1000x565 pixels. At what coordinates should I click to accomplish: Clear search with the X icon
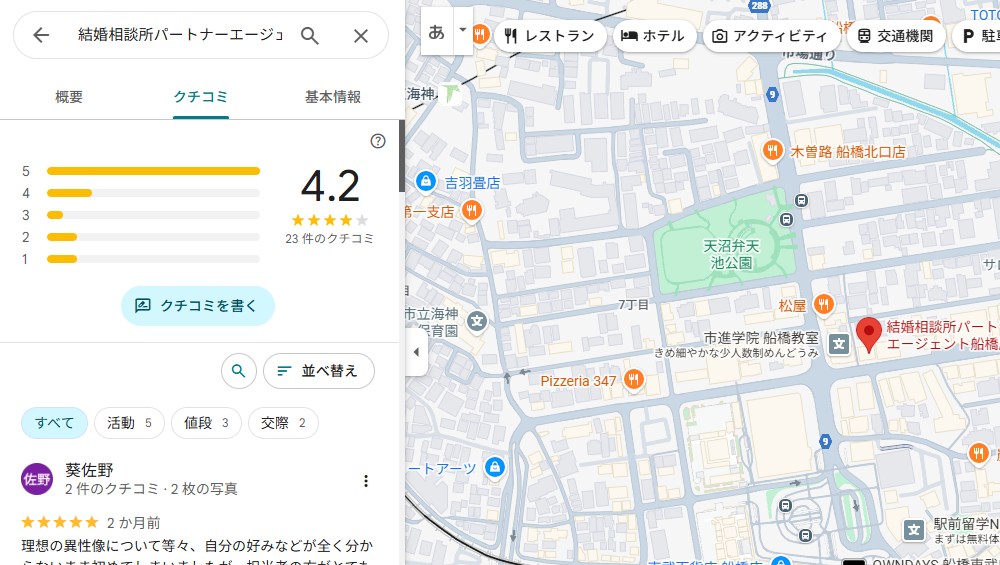point(361,36)
